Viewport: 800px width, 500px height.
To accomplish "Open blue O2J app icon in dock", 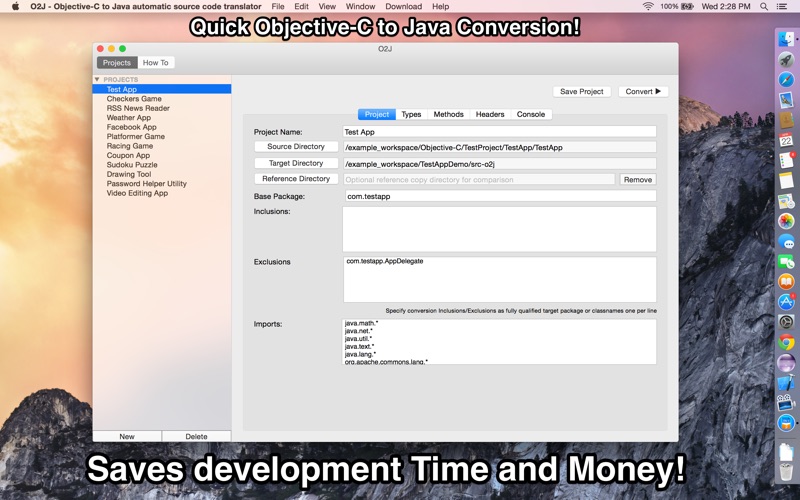I will point(786,423).
